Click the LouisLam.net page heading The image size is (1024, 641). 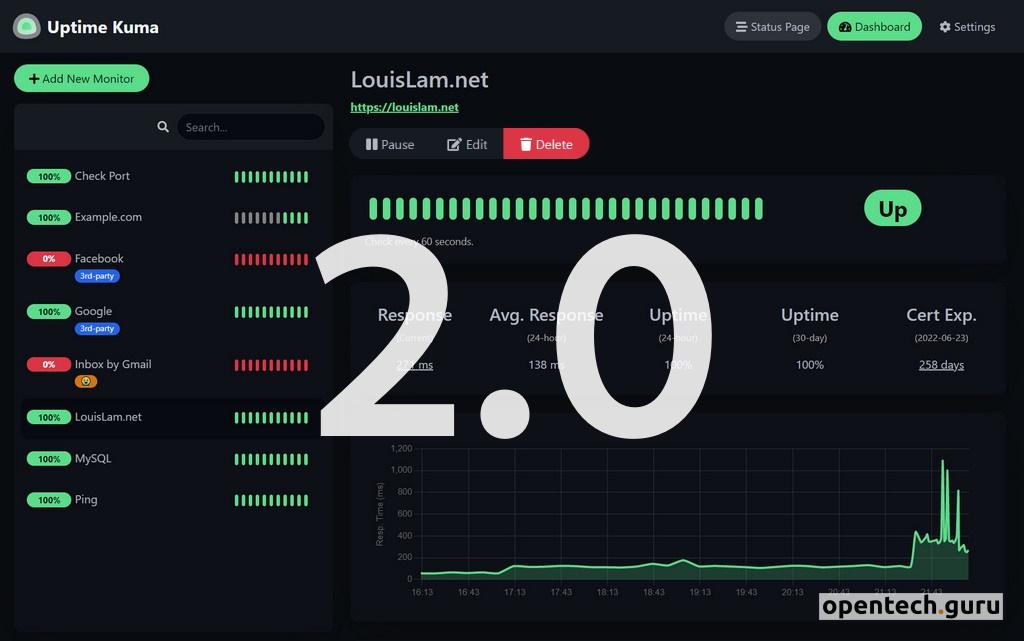coord(419,80)
